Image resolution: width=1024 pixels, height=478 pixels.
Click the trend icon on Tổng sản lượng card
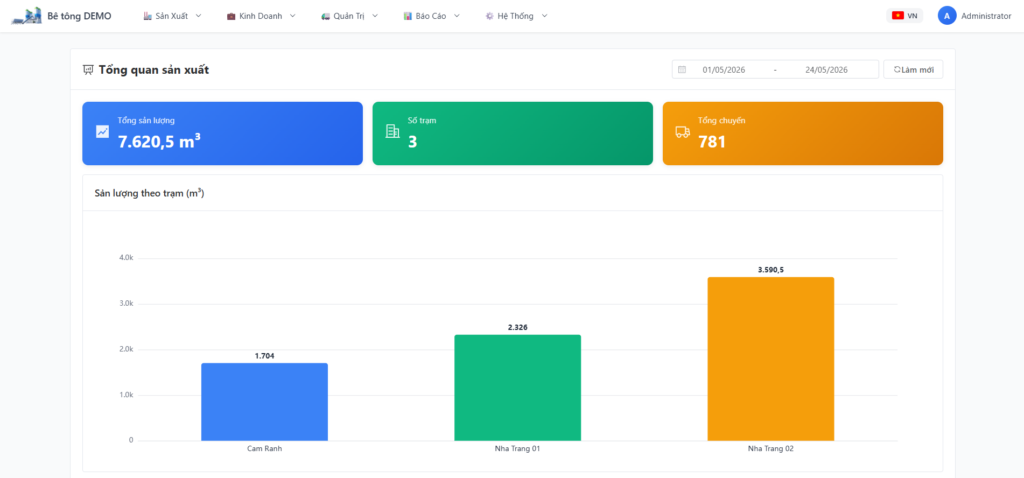(x=103, y=131)
